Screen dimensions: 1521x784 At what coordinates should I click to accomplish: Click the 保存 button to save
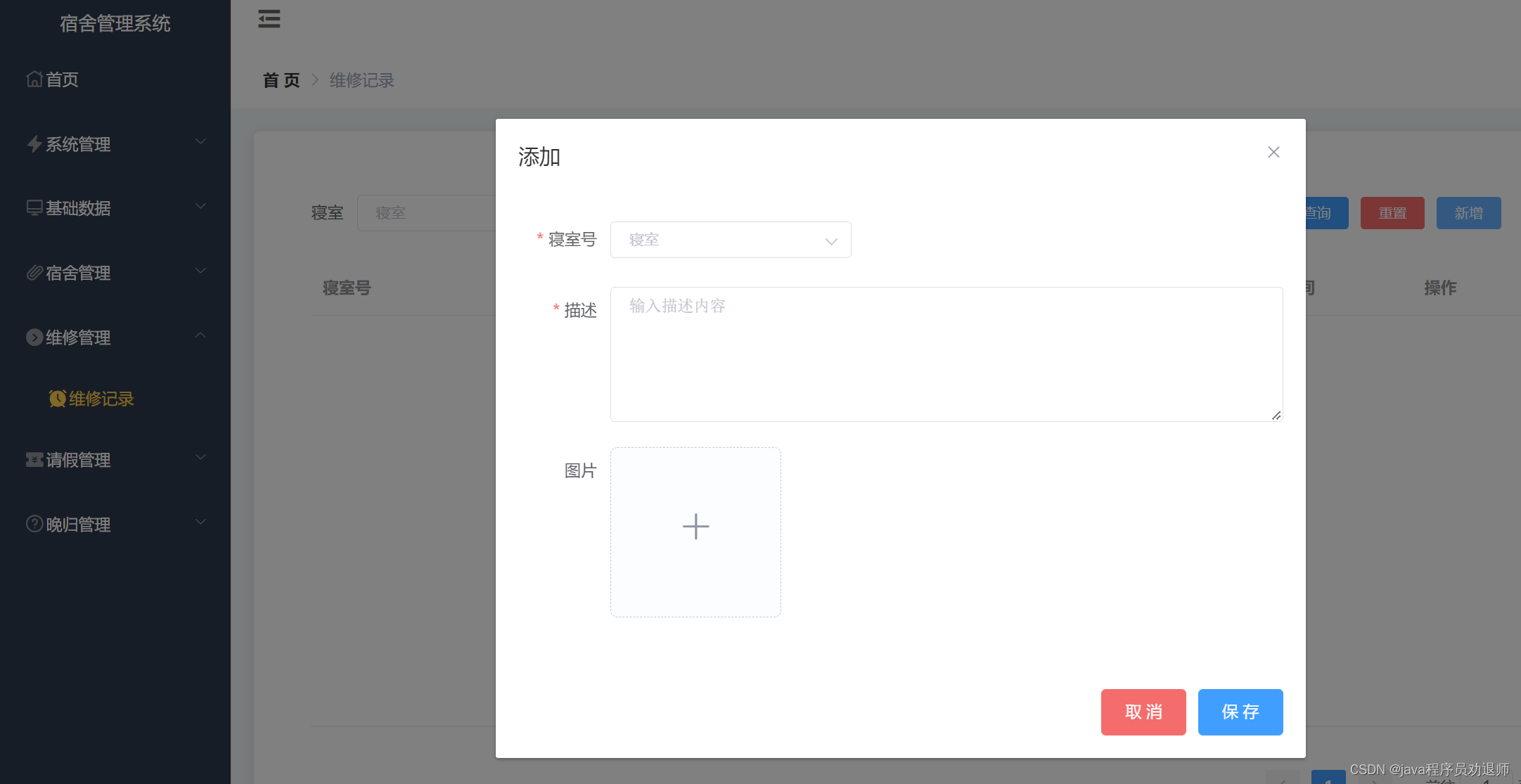(x=1240, y=712)
